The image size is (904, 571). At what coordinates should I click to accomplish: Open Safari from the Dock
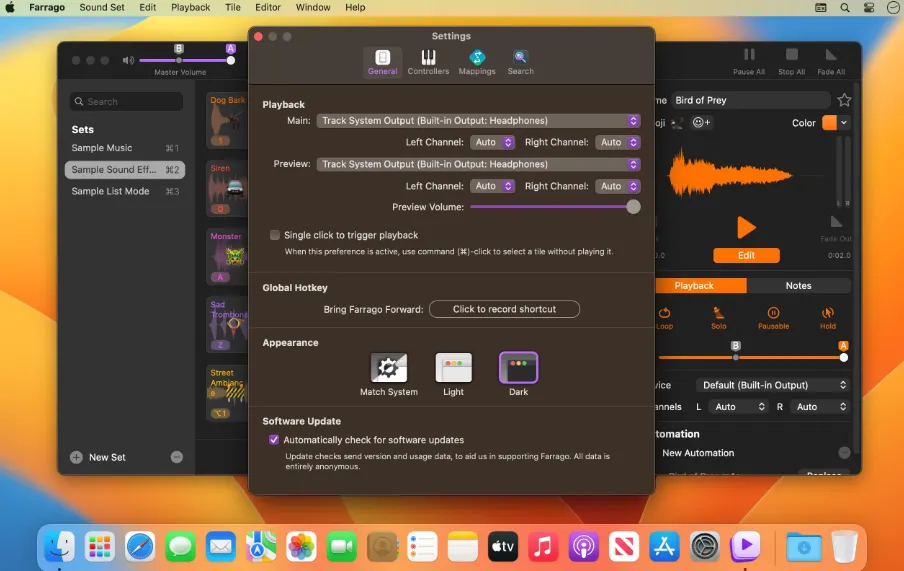click(140, 546)
